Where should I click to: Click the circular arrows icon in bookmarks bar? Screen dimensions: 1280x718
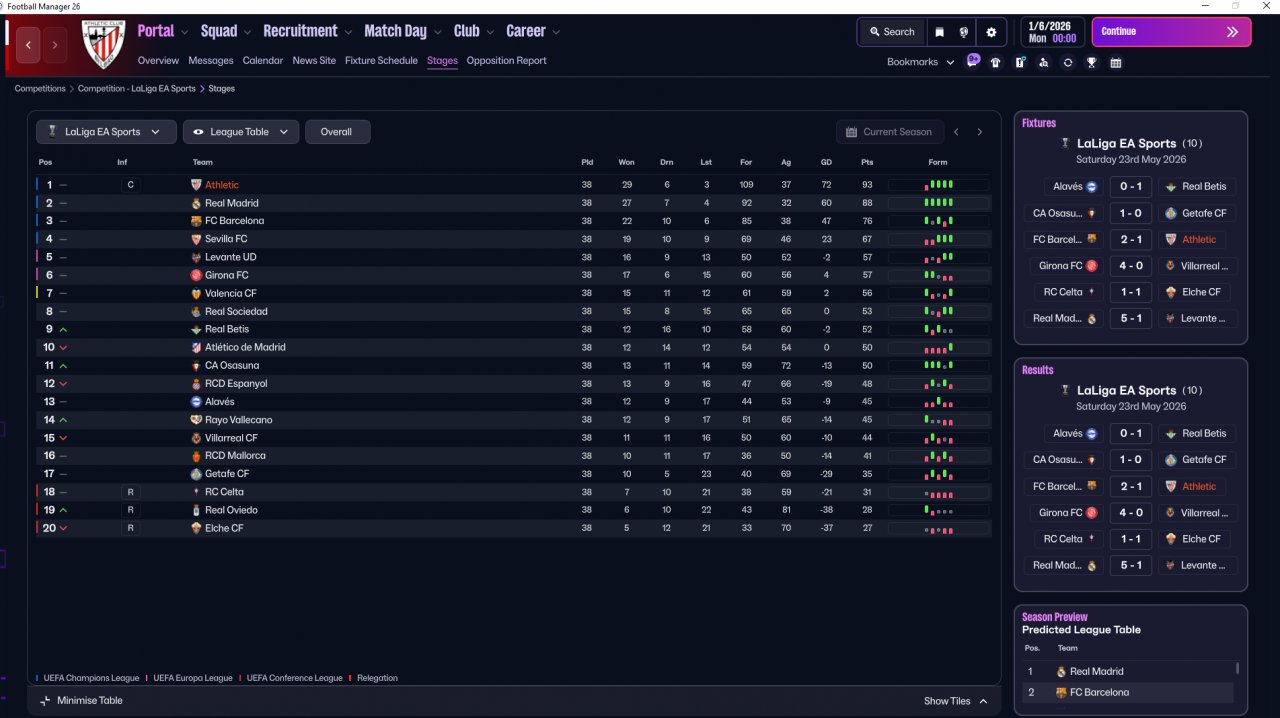[x=1068, y=62]
